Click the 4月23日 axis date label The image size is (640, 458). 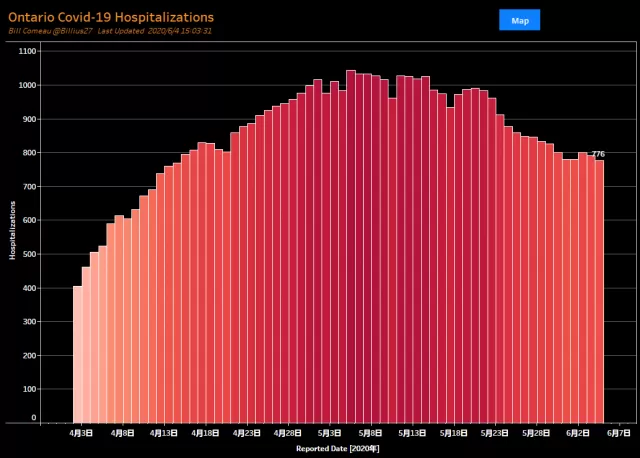(246, 433)
